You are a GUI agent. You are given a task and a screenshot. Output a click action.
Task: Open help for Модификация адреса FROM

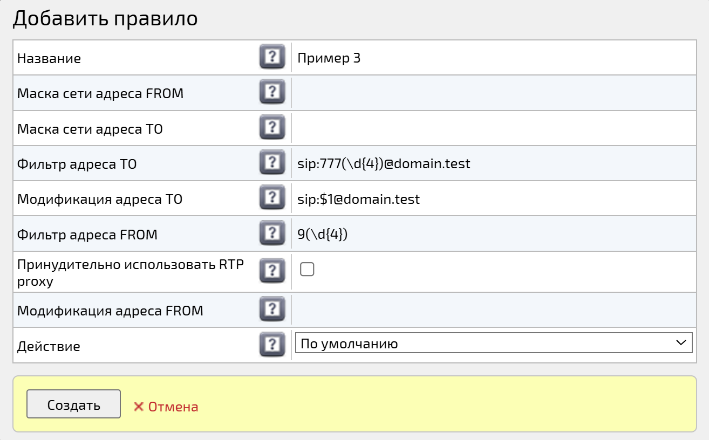pos(272,309)
